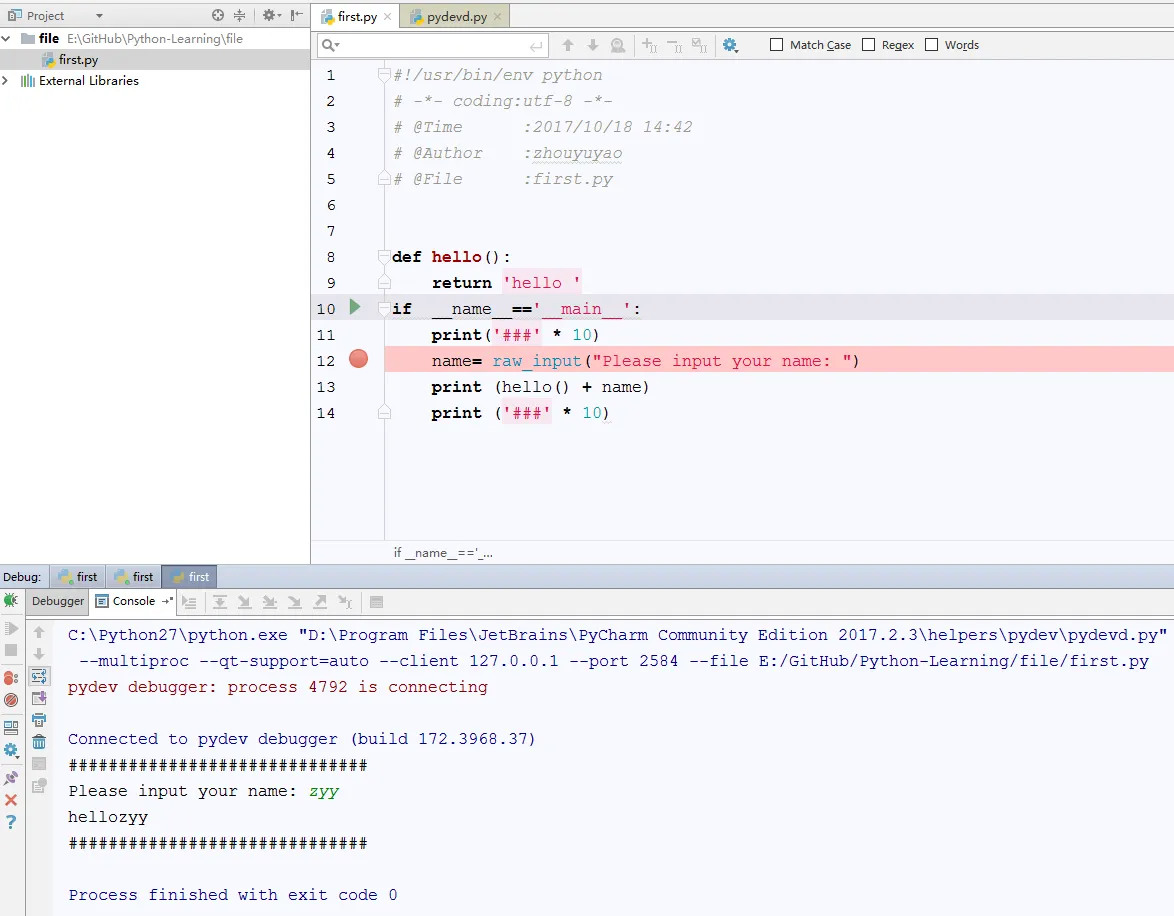
Task: Select the highlighted third 'first' debug session tab
Action: [189, 577]
